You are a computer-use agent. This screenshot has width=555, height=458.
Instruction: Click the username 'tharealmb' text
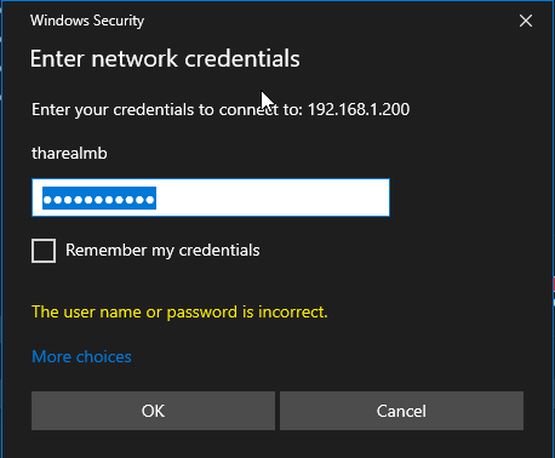[x=69, y=153]
